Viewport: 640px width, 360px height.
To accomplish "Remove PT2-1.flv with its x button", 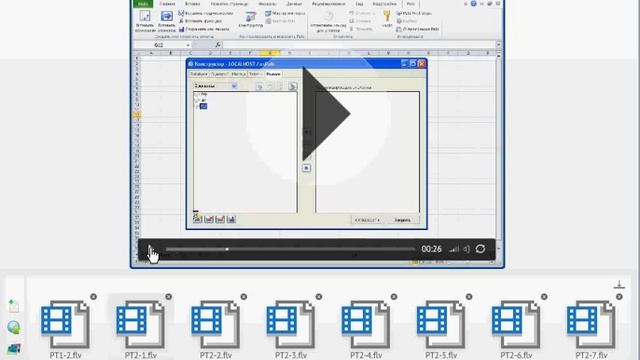I will pyautogui.click(x=169, y=297).
